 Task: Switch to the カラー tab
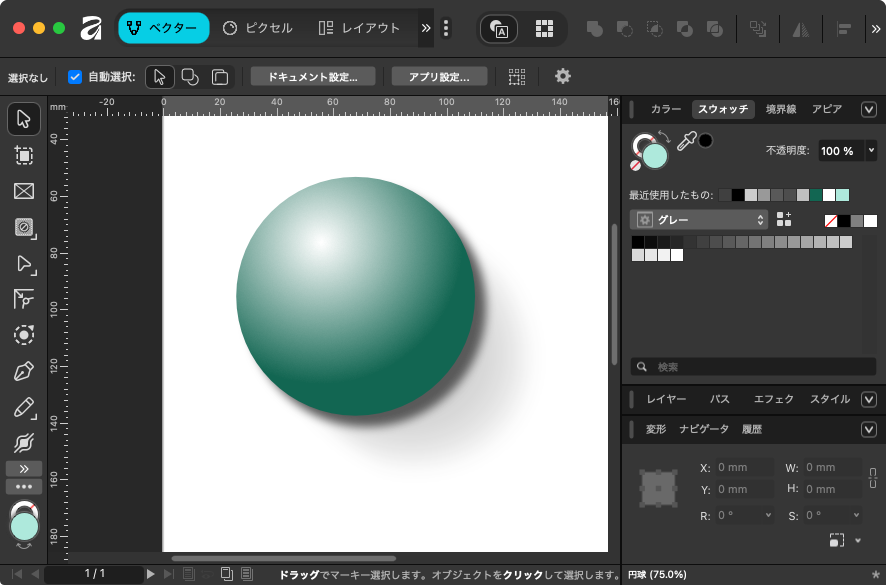click(x=665, y=109)
